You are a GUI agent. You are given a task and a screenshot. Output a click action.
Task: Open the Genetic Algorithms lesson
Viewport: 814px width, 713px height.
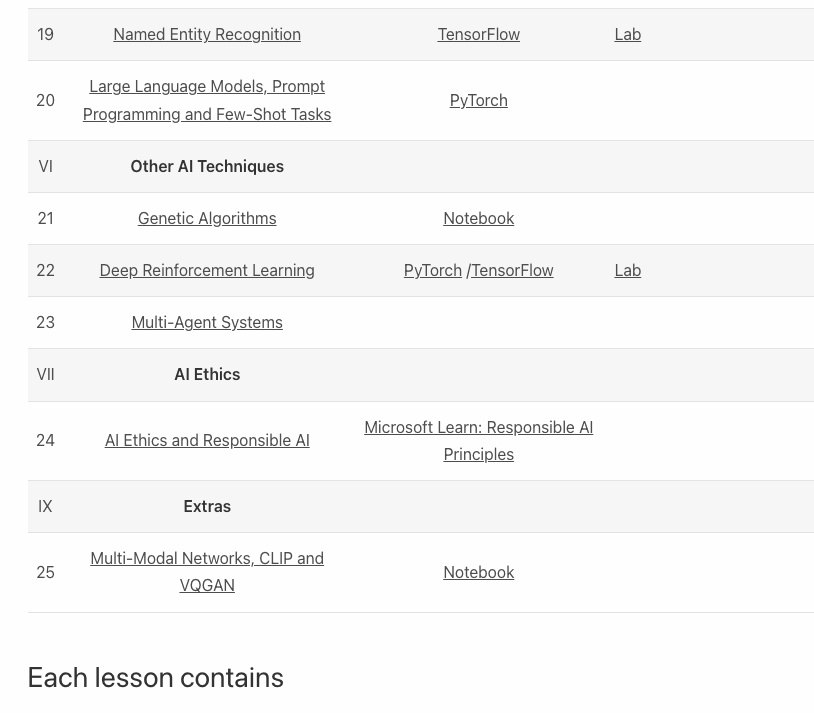point(207,218)
